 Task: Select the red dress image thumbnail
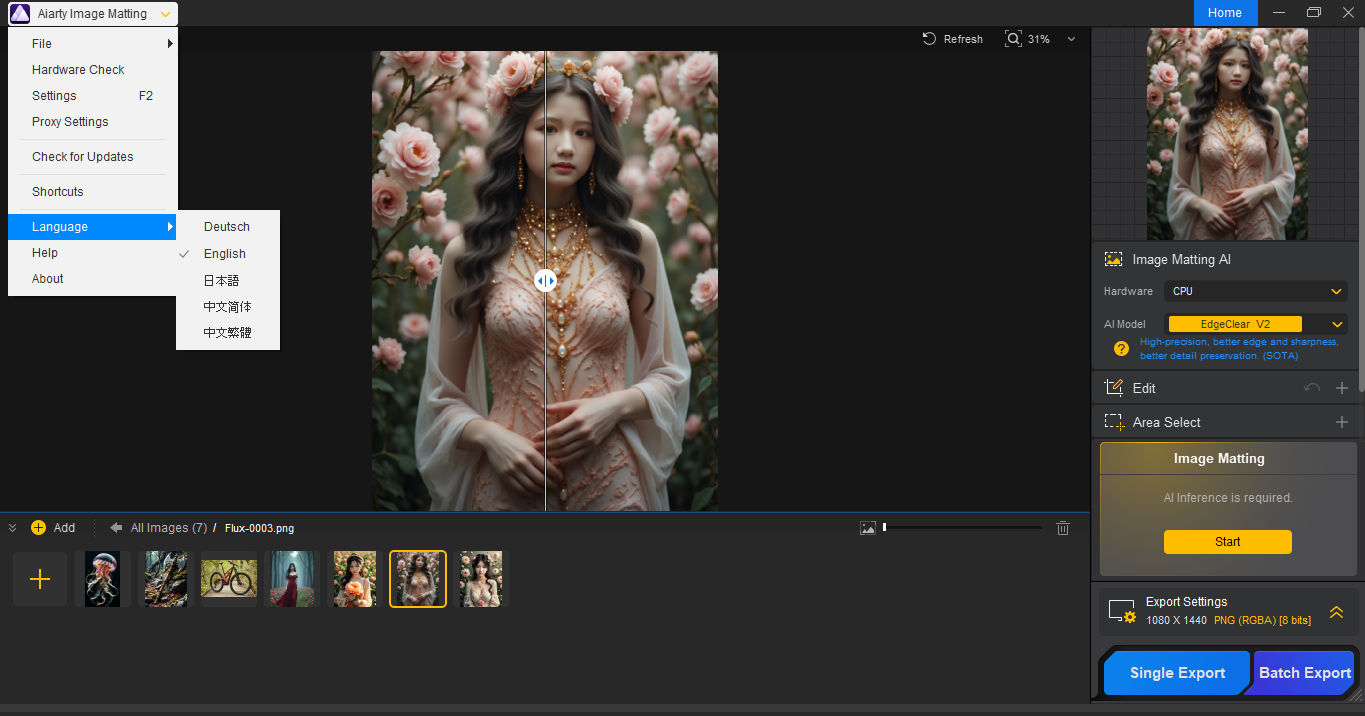292,578
